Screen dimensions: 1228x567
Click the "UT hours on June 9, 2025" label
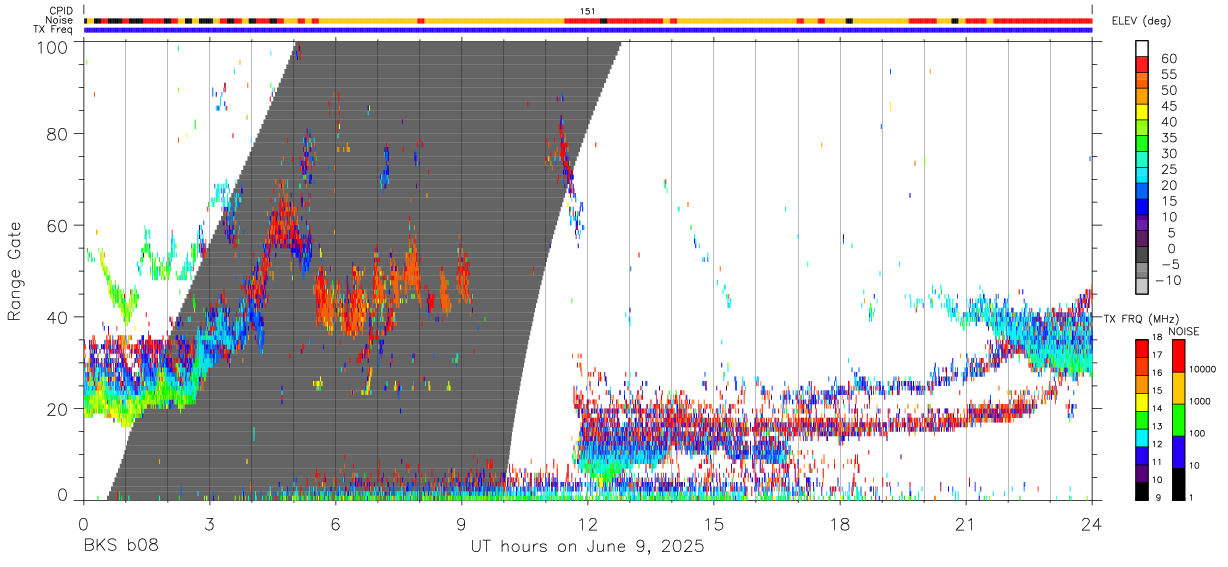coord(588,547)
